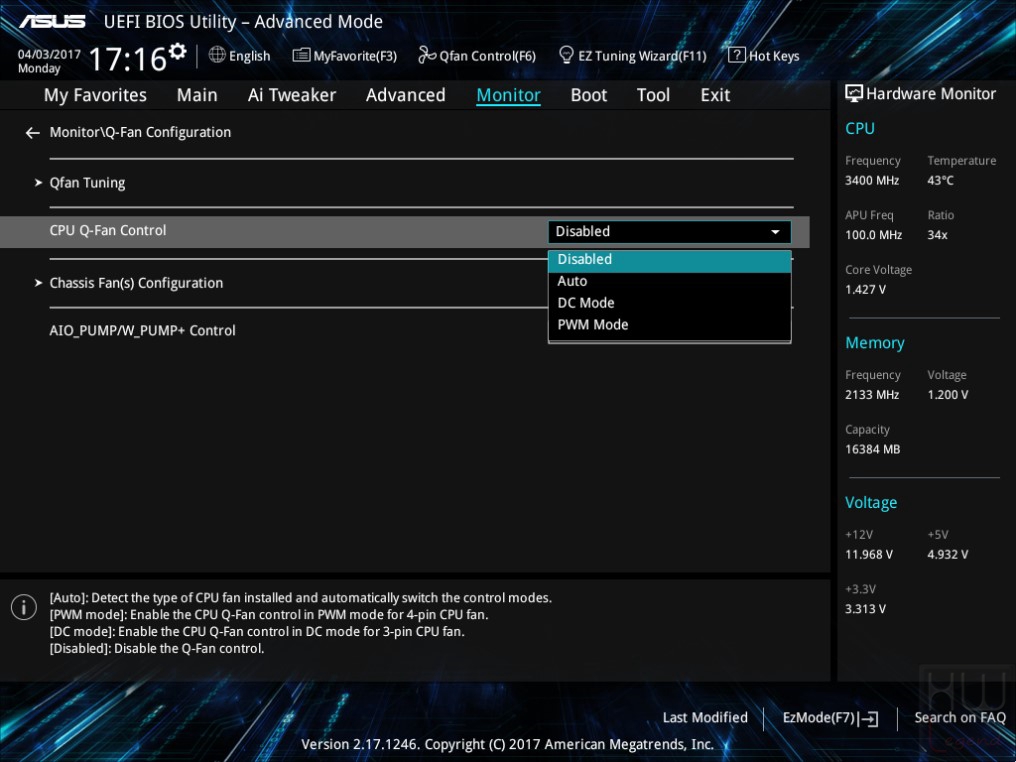Switch to the Main tab
1016x762 pixels.
click(197, 95)
